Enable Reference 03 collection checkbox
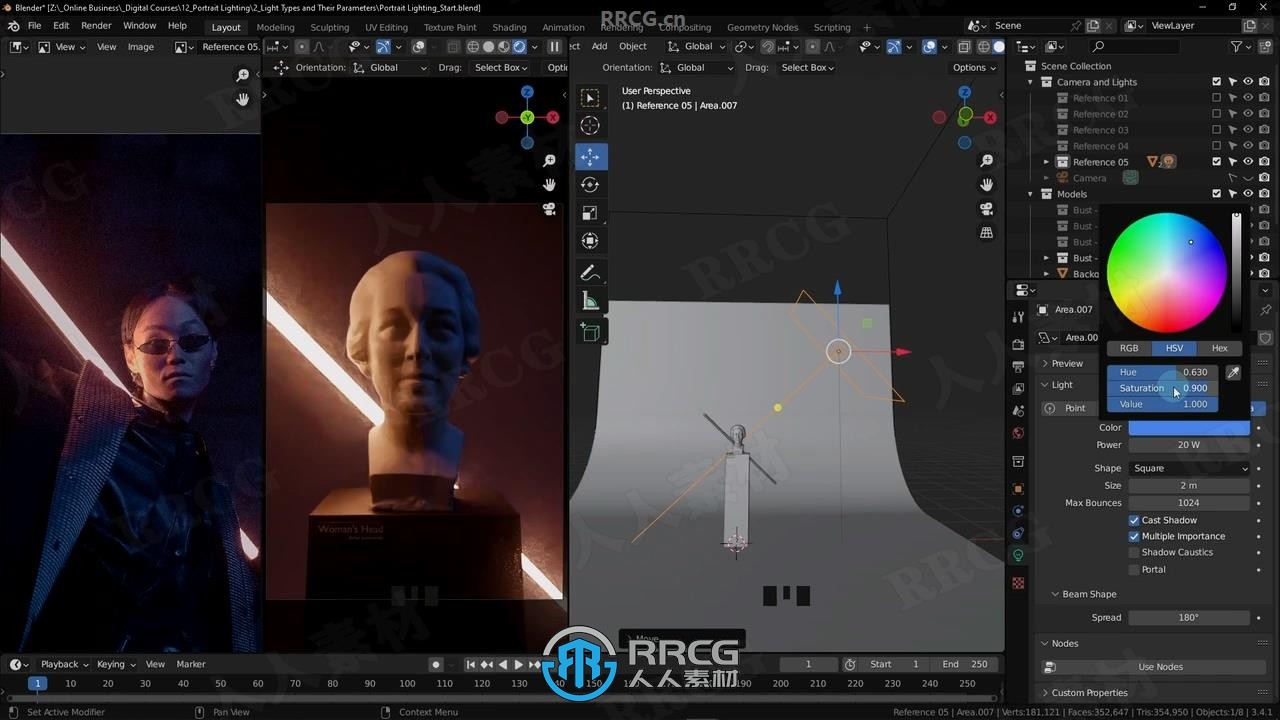The width and height of the screenshot is (1280, 720). tap(1216, 130)
